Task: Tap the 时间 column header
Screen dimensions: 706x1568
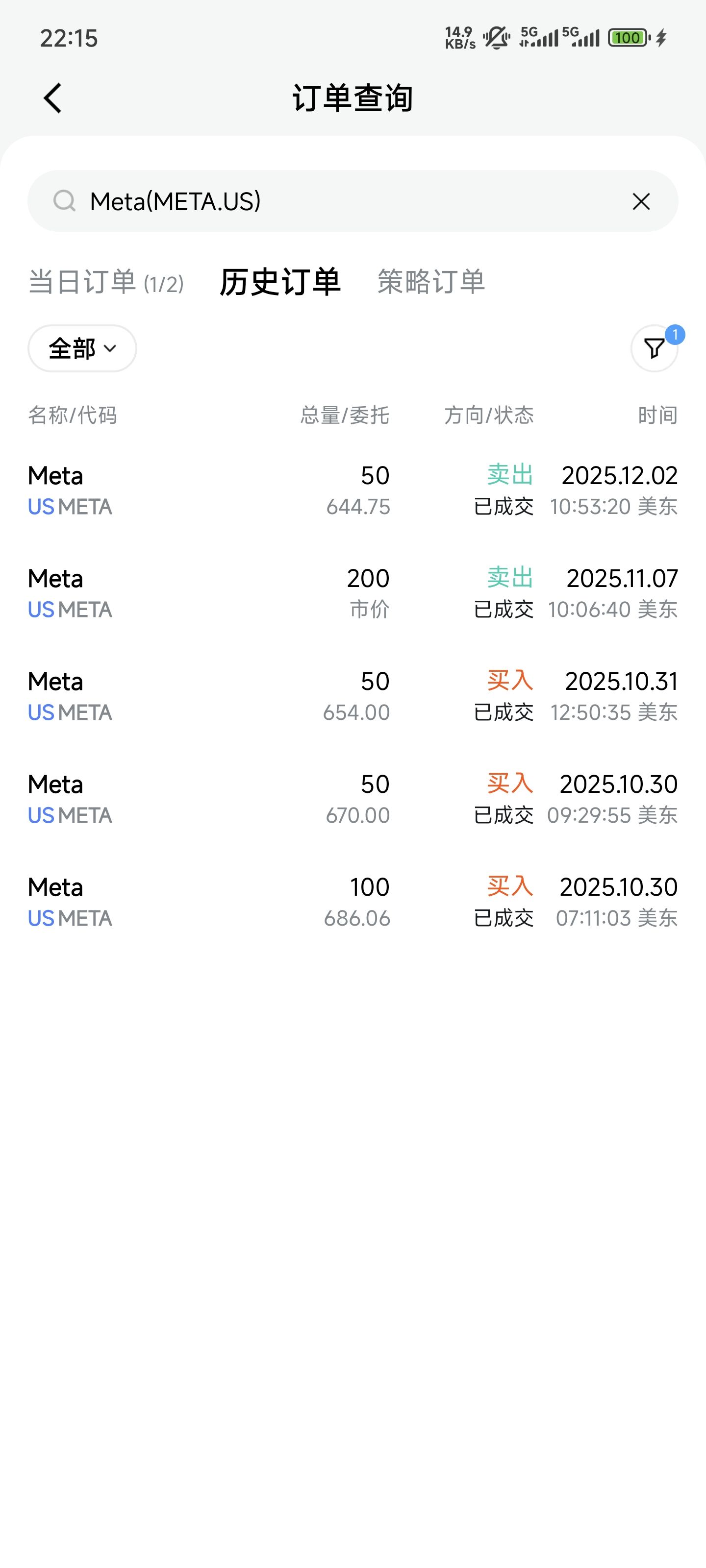Action: 657,415
